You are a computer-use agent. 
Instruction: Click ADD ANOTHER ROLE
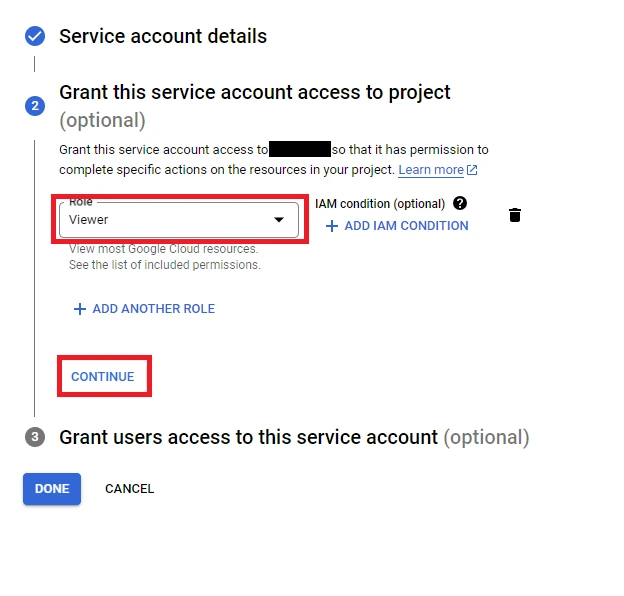(153, 309)
